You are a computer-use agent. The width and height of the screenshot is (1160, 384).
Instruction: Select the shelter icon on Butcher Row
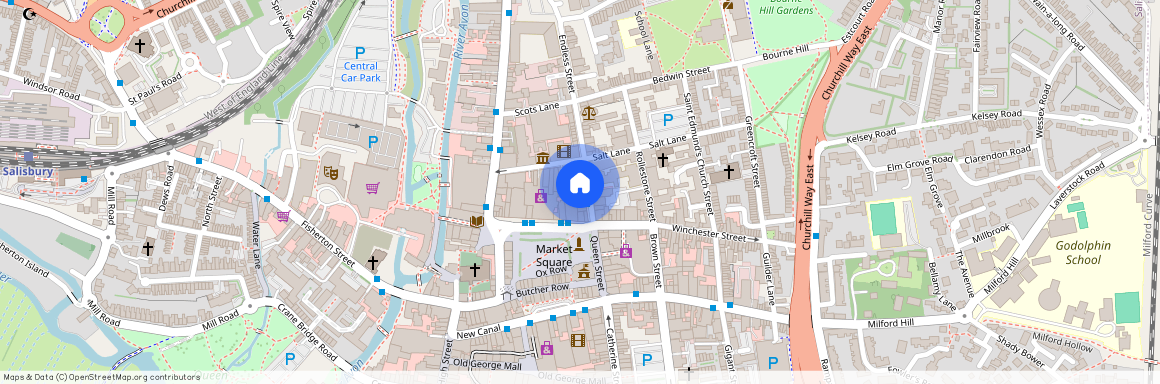[507, 294]
